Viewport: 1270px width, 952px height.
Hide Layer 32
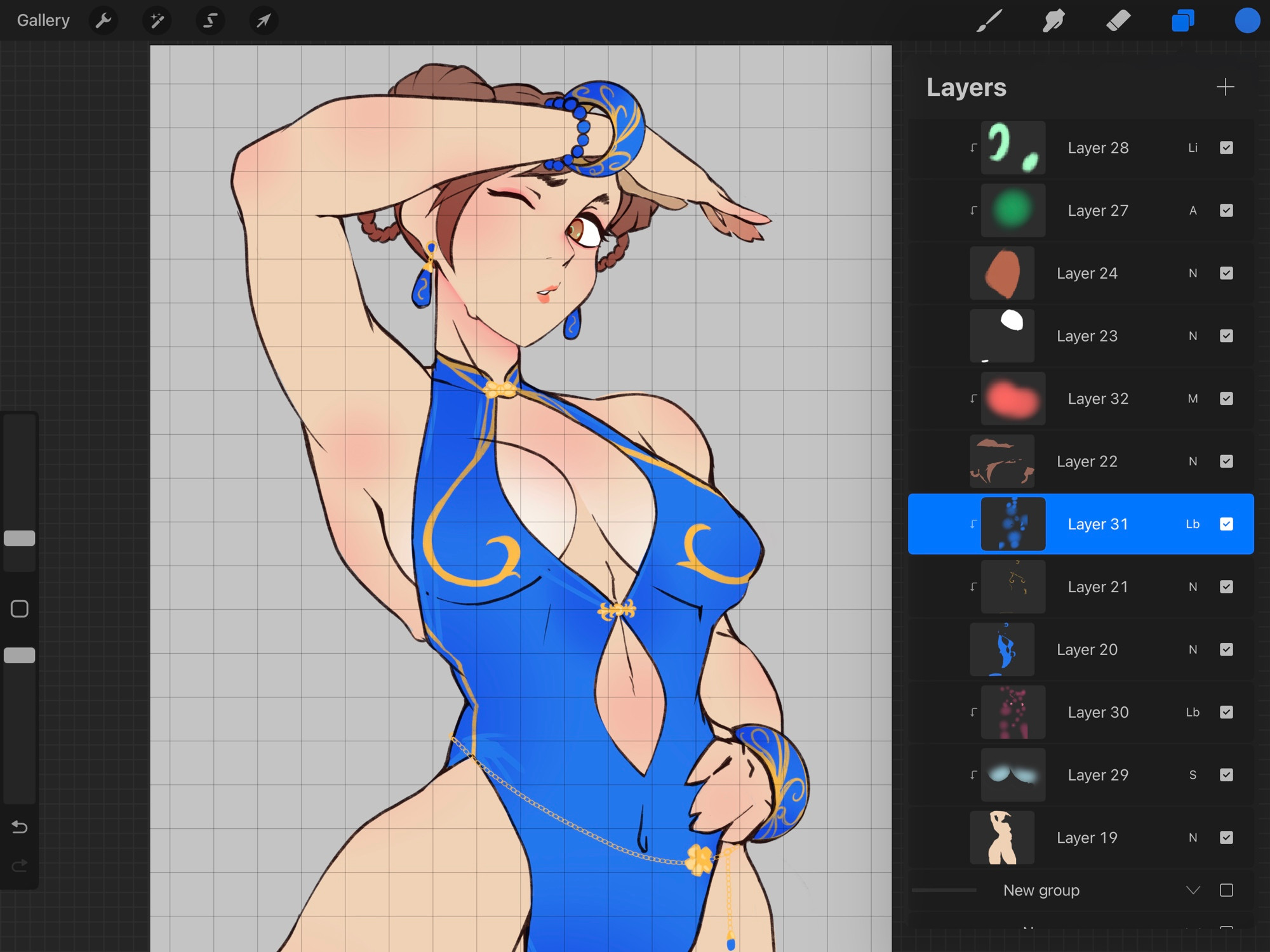tap(1226, 399)
